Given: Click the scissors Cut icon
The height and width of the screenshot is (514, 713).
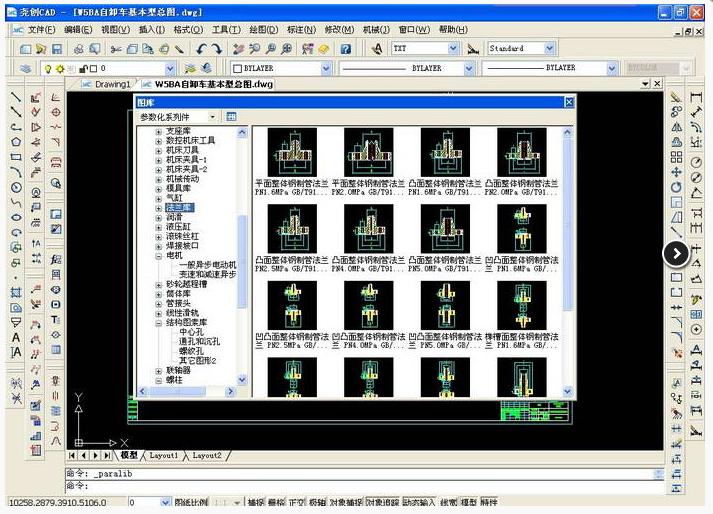Looking at the screenshot, I should (116, 48).
